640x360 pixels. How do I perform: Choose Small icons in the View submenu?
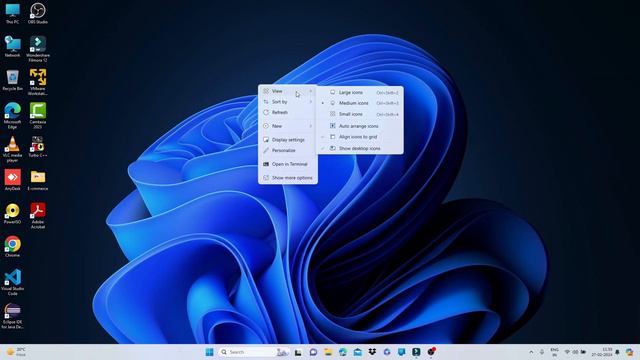click(x=361, y=114)
